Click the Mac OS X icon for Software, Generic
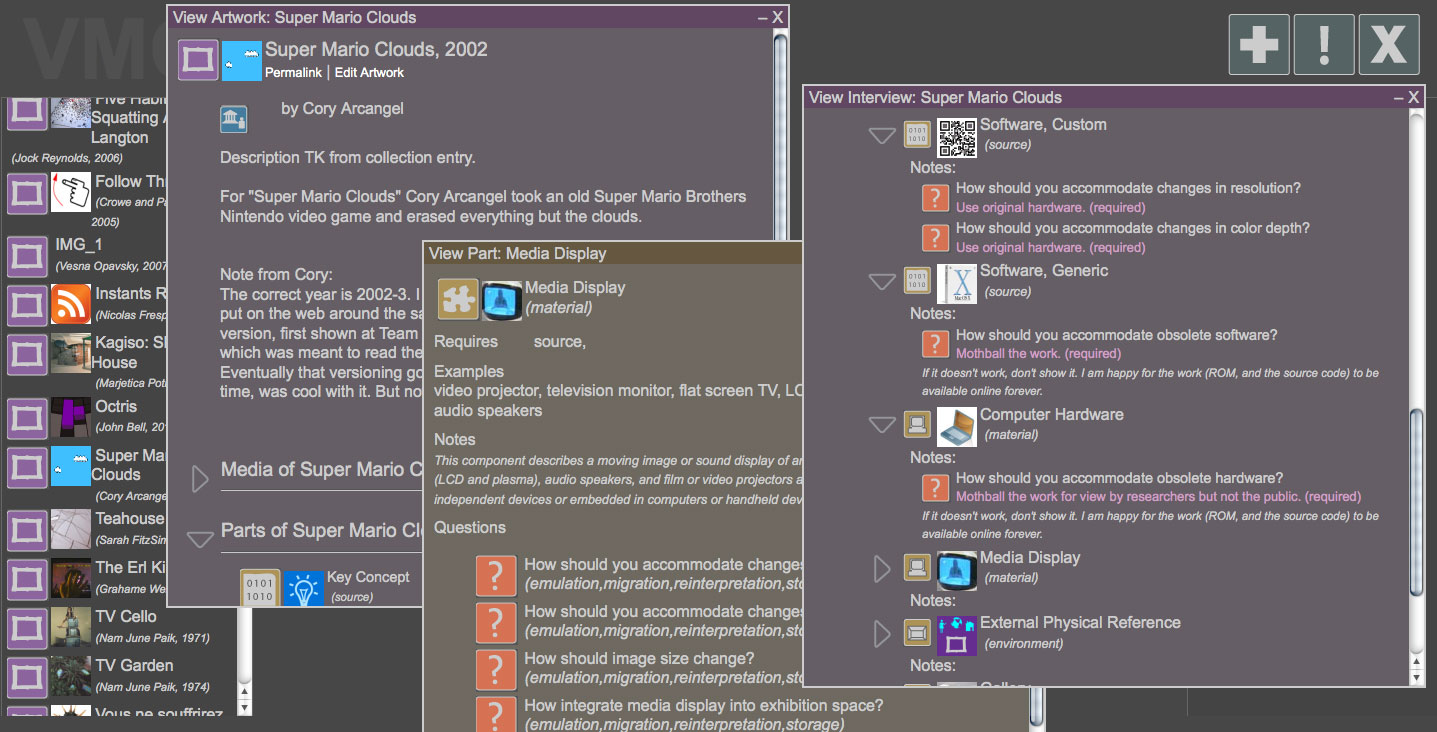This screenshot has height=732, width=1437. pos(956,284)
